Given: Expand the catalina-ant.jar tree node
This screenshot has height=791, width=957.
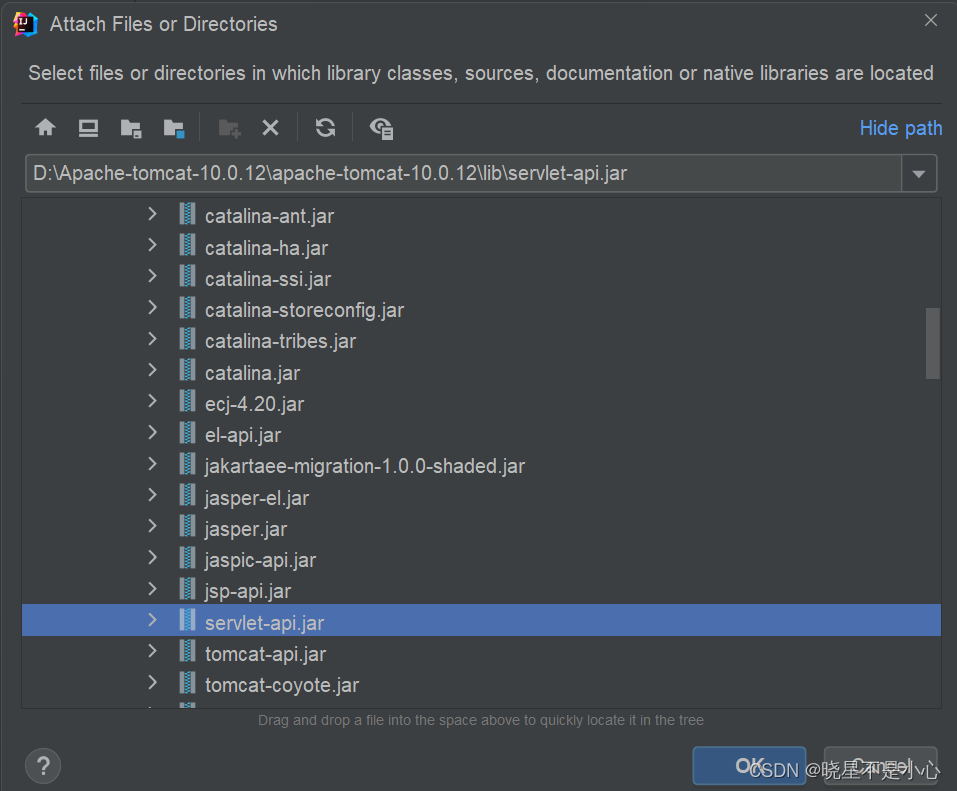Looking at the screenshot, I should [x=152, y=215].
